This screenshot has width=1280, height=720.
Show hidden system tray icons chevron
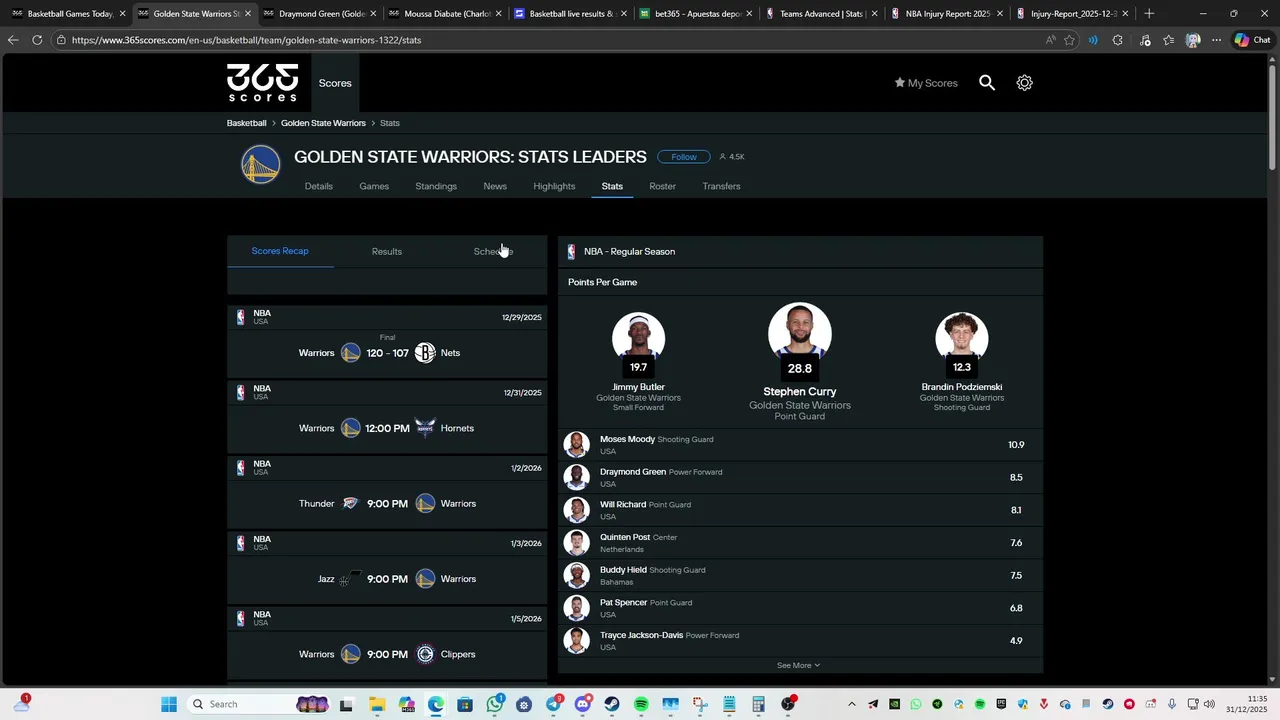(x=852, y=704)
